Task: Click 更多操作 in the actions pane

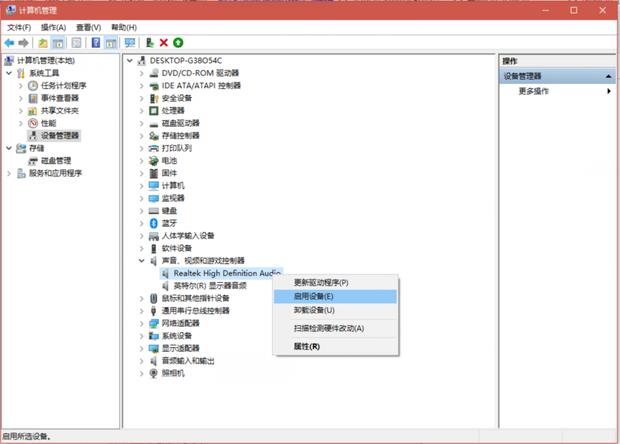Action: [534, 91]
